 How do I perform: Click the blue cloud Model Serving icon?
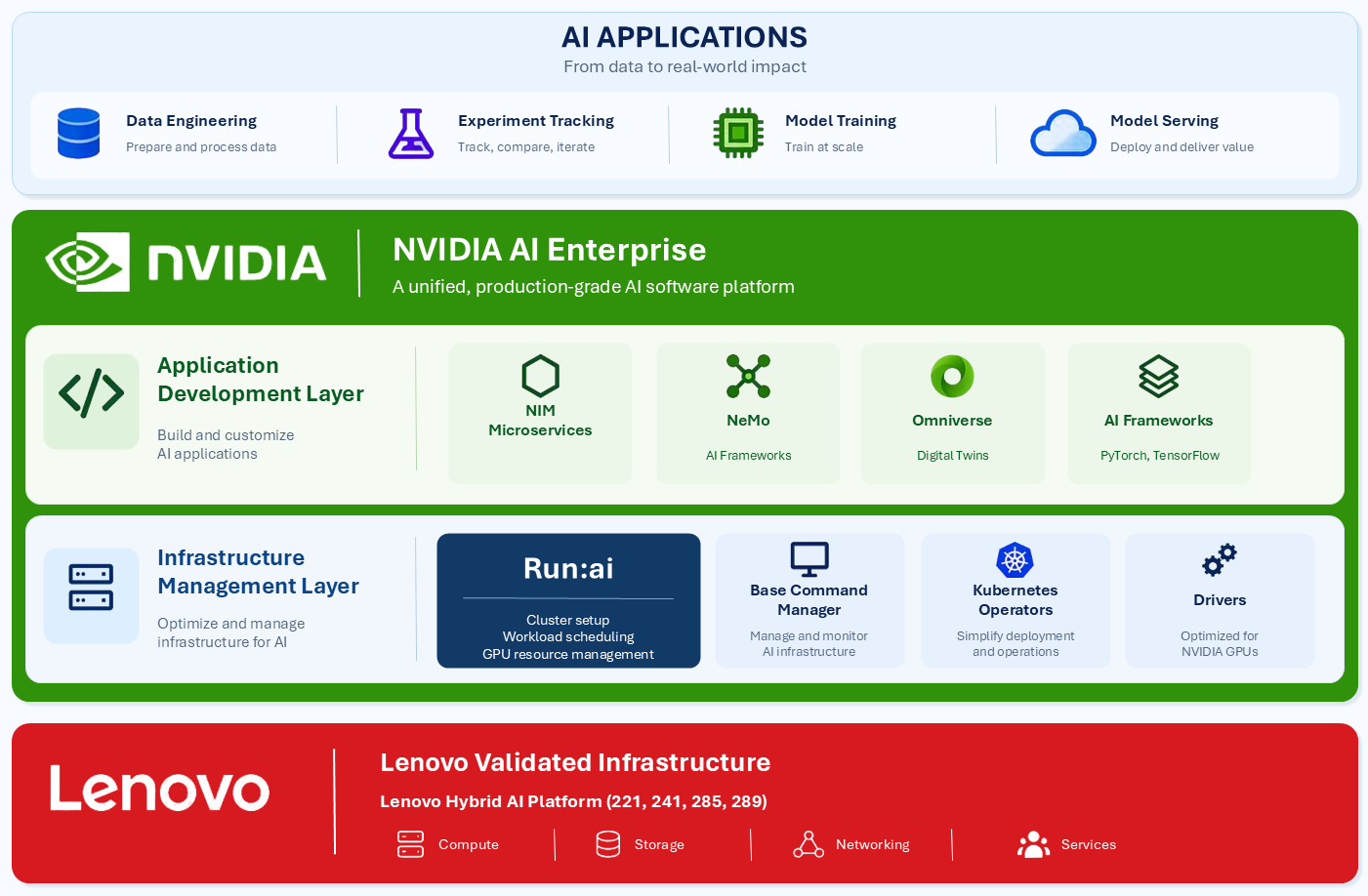tap(1063, 133)
